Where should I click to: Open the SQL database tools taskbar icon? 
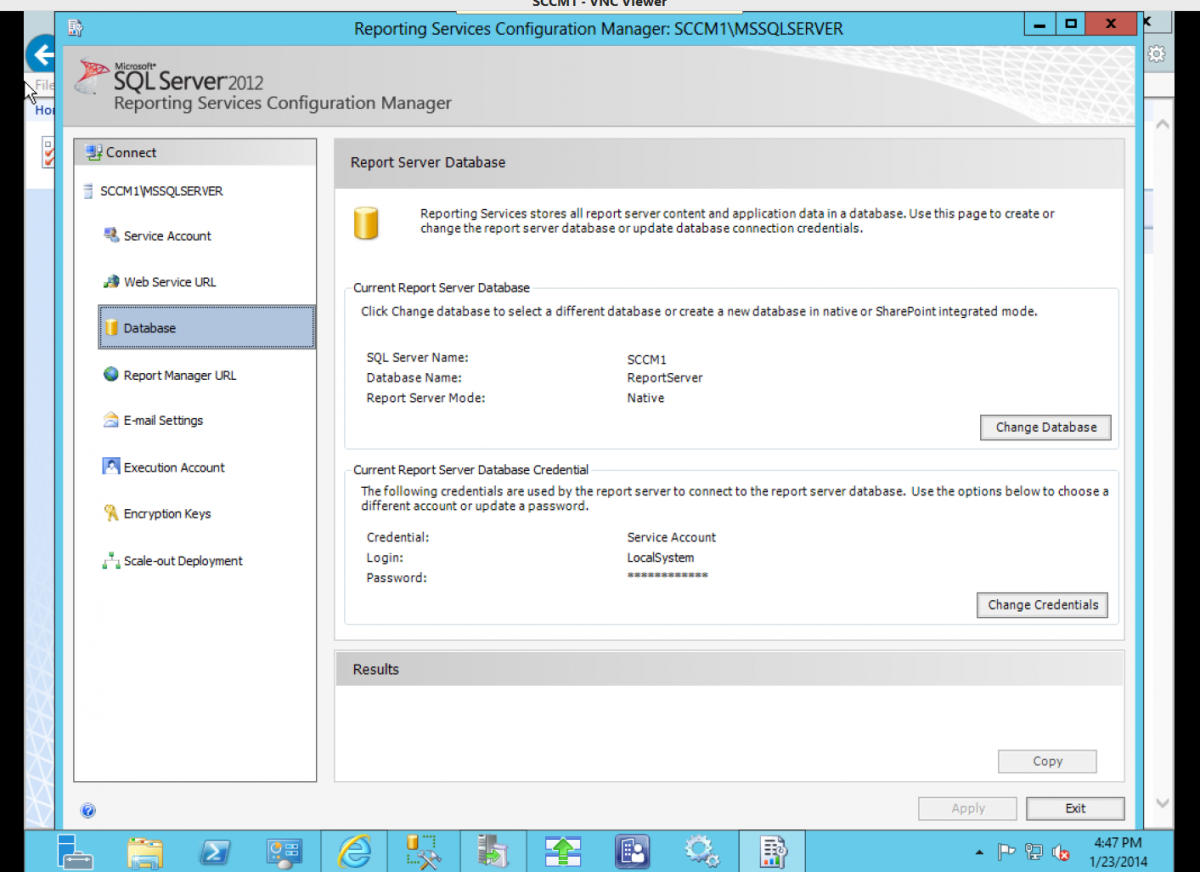click(424, 851)
